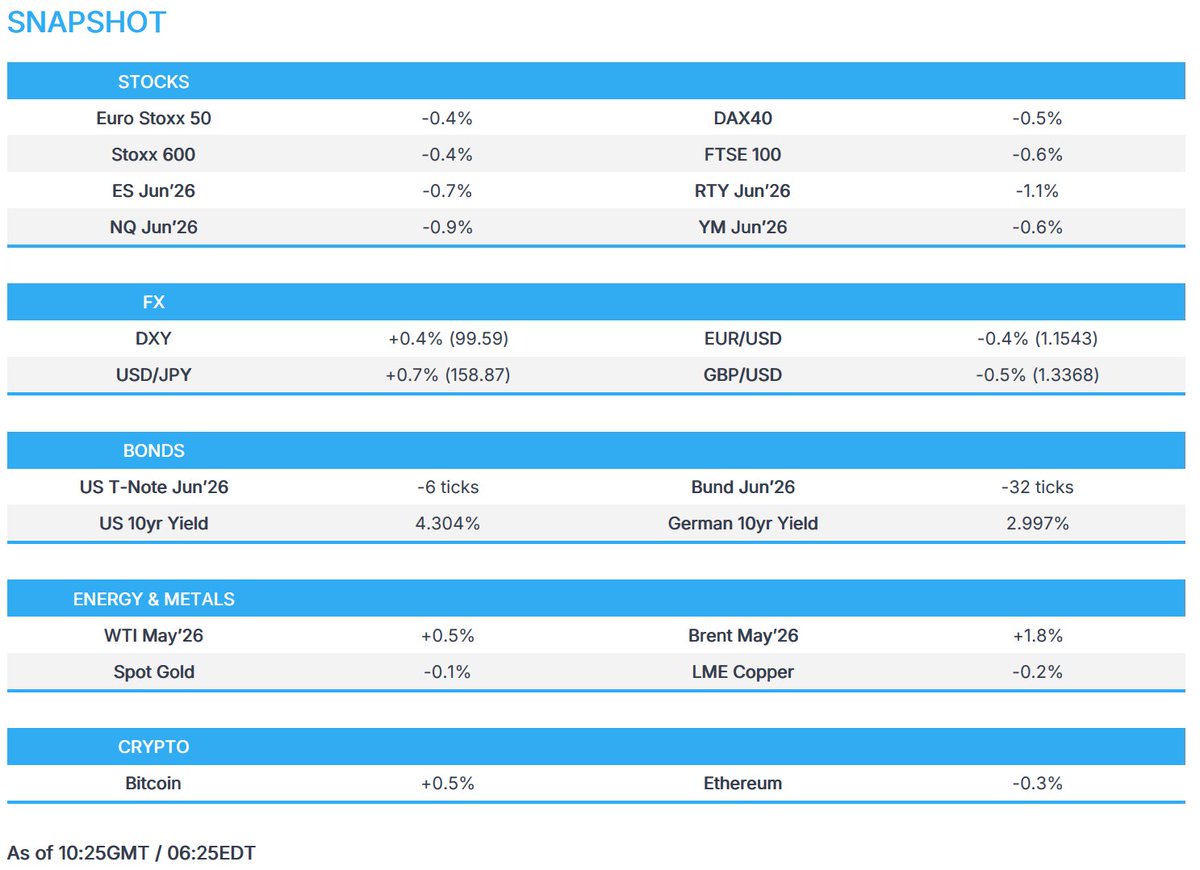Viewport: 1200px width, 870px height.
Task: Click the SNAPSHOT heading
Action: point(85,21)
